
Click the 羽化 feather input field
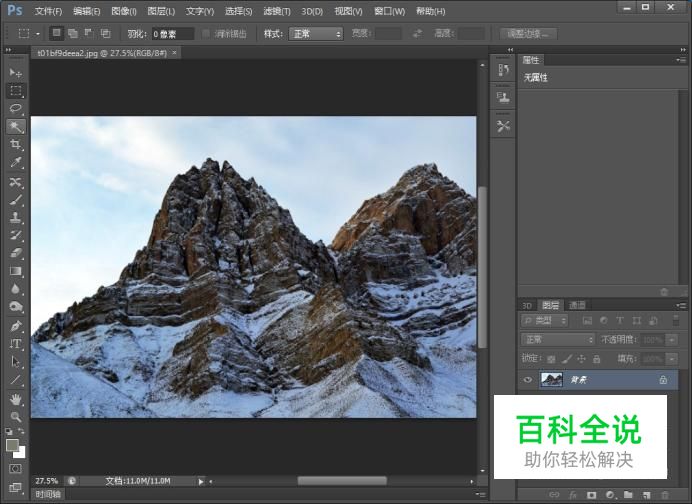pos(173,34)
